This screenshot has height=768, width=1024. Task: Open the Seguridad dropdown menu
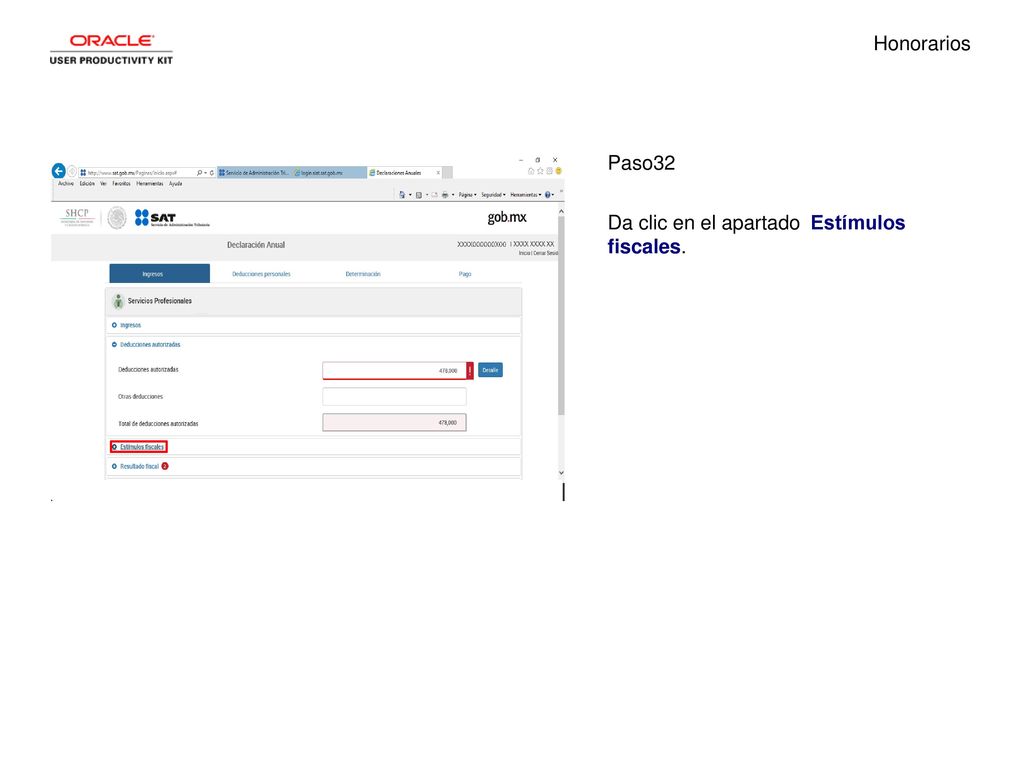pyautogui.click(x=493, y=195)
